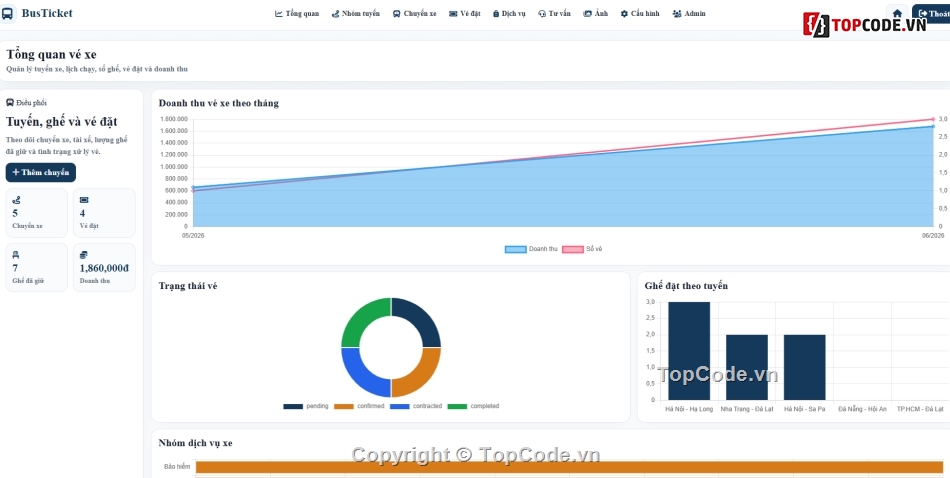Go to Nhóm tuyến menu item
950x478 pixels.
pyautogui.click(x=356, y=13)
